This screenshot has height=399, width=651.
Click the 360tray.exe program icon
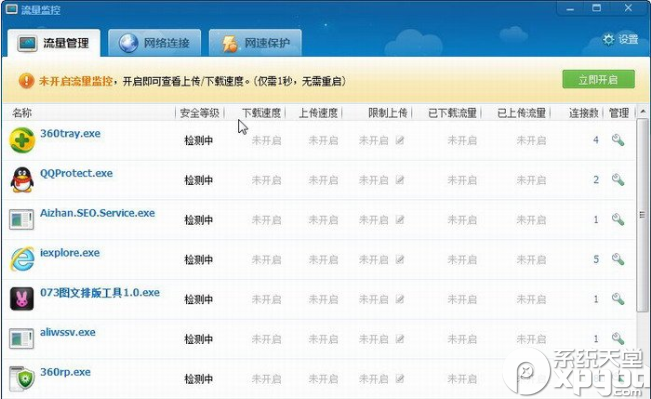click(22, 140)
